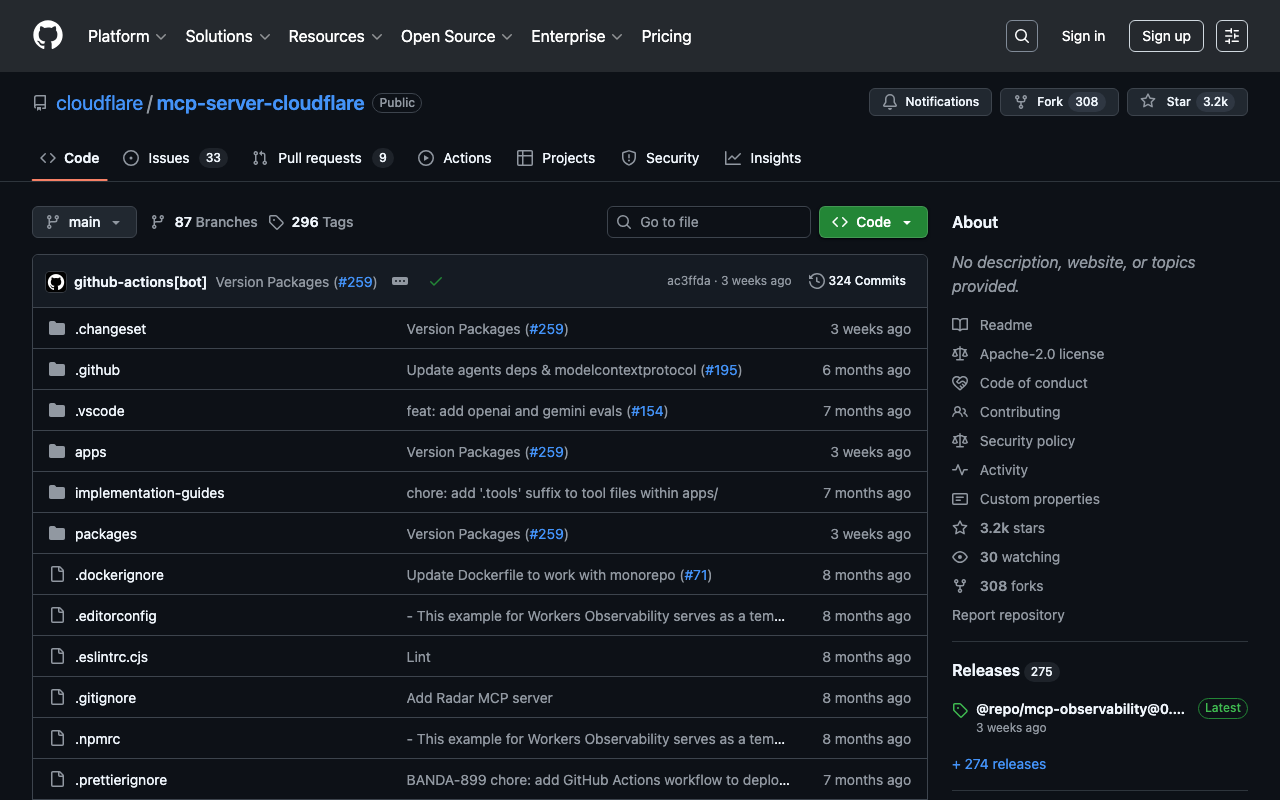Open the + 274 releases link
Viewport: 1280px width, 800px height.
[999, 764]
